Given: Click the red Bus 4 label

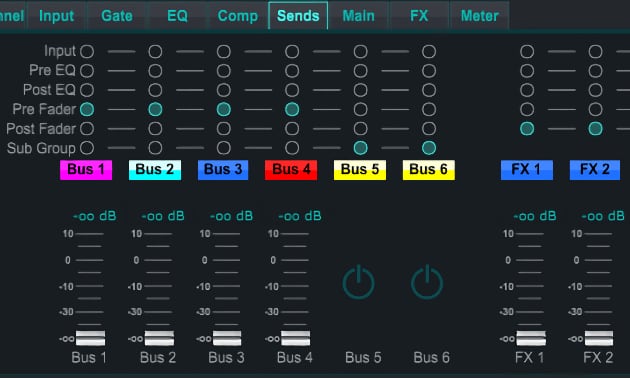Looking at the screenshot, I should point(291,170).
